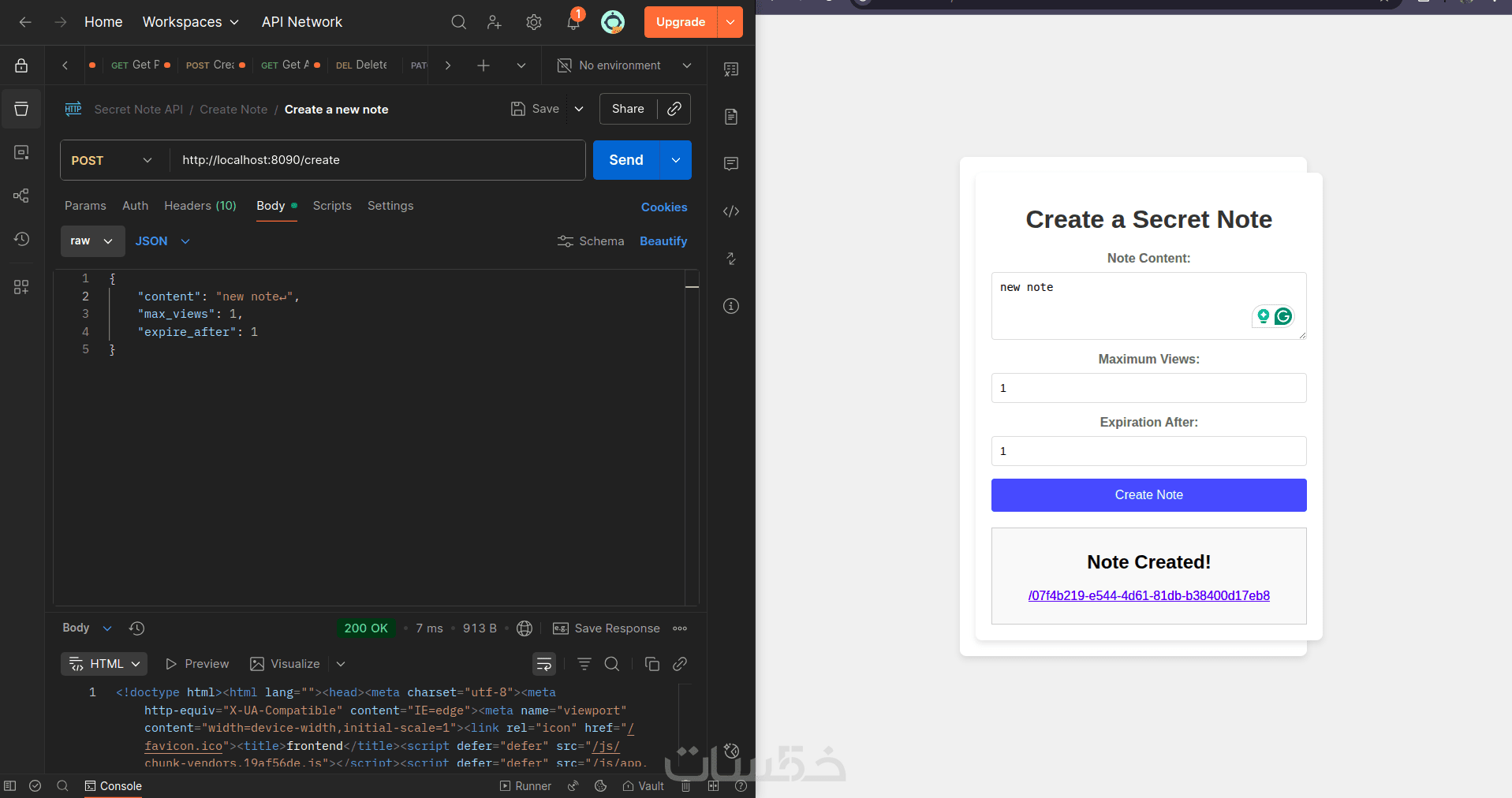Go back with the header back arrow

(x=25, y=22)
